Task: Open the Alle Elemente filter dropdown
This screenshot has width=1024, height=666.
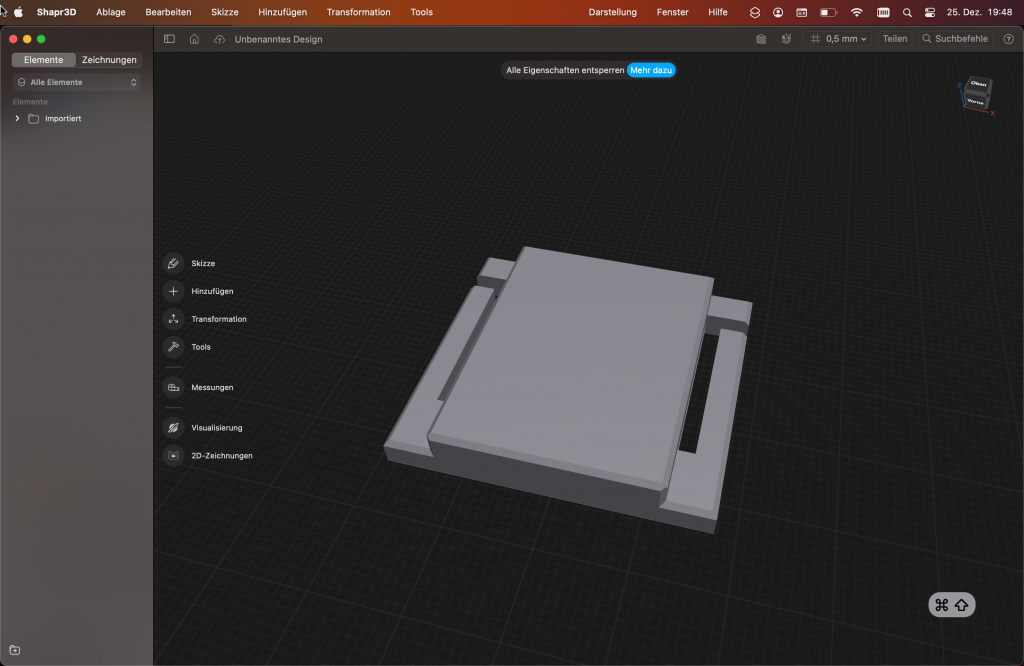Action: tap(77, 82)
